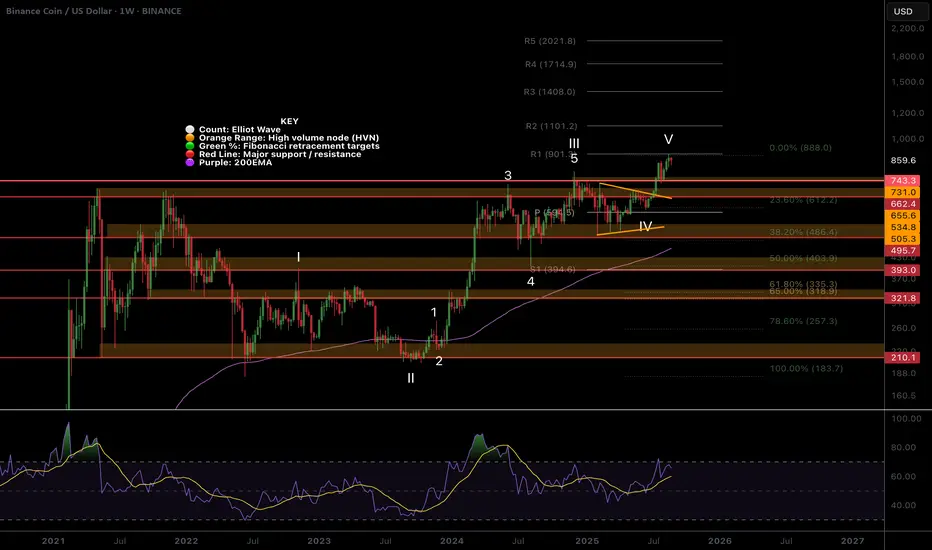Select the R5 (2021.8) pivot label
The width and height of the screenshot is (932, 550).
[550, 41]
